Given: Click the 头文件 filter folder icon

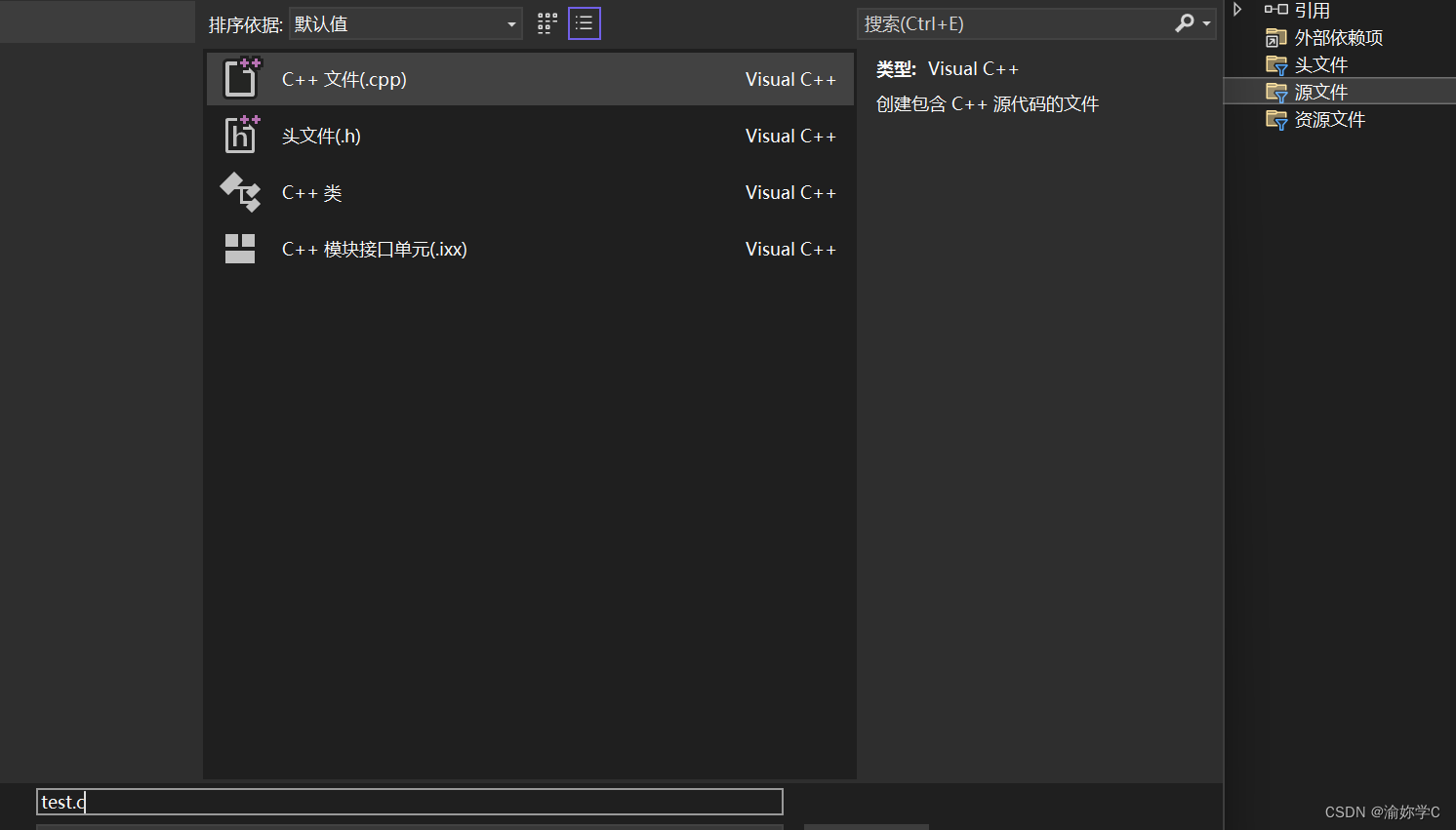Looking at the screenshot, I should [1275, 65].
